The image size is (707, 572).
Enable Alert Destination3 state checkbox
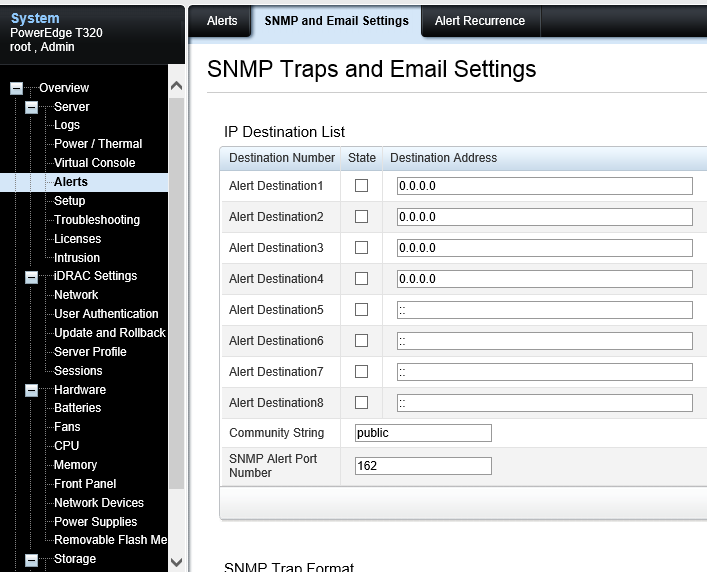pos(362,248)
